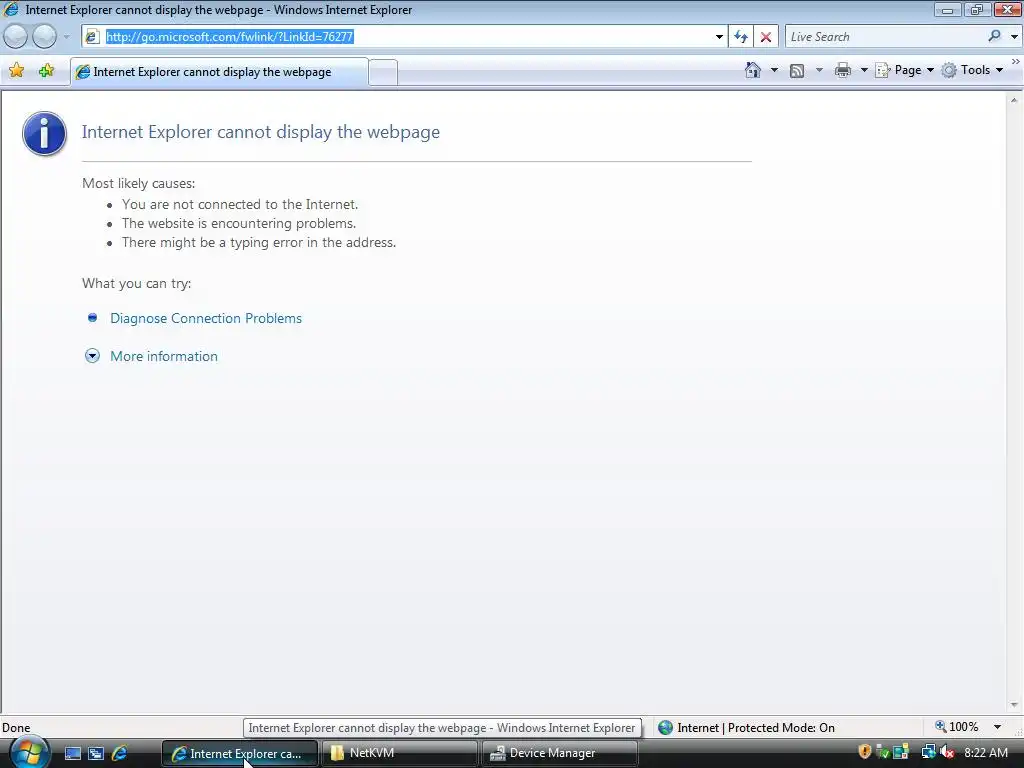This screenshot has height=768, width=1024.
Task: Click the 8:22 AM system clock
Action: [x=985, y=752]
